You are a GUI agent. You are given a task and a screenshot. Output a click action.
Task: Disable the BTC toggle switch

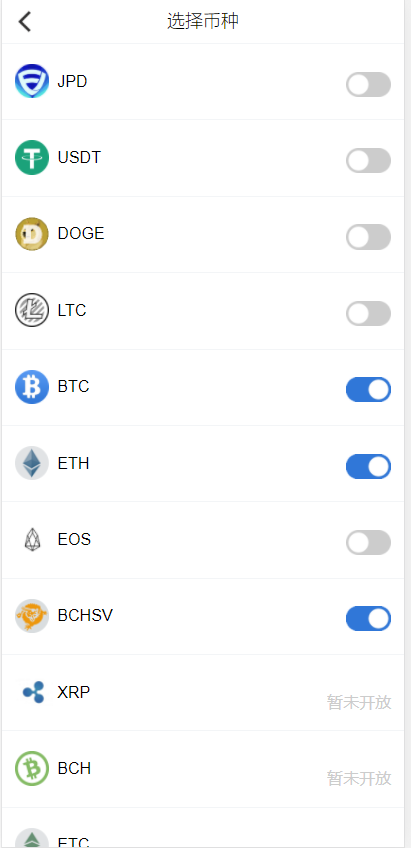tap(368, 390)
